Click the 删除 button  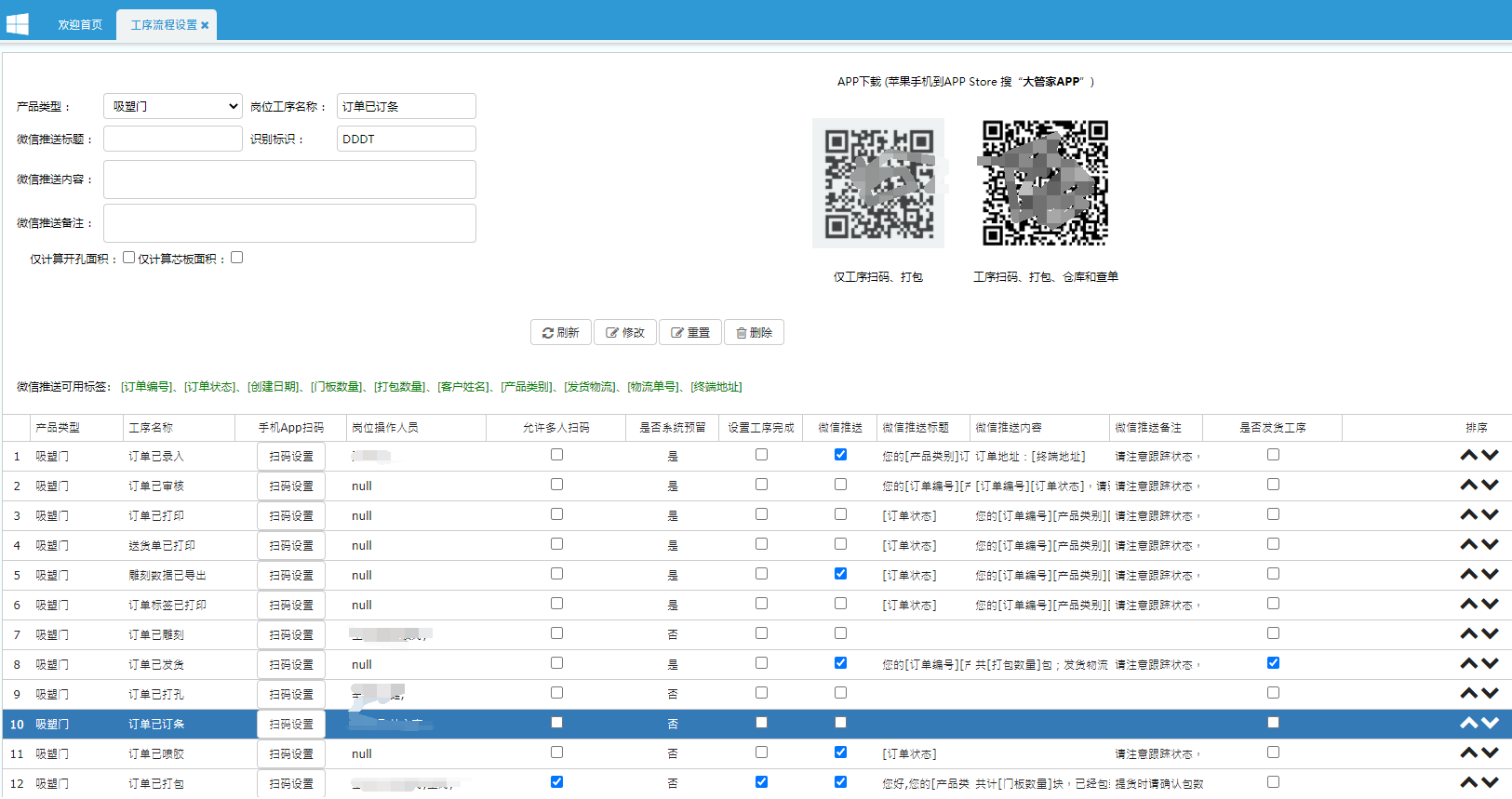[x=754, y=332]
